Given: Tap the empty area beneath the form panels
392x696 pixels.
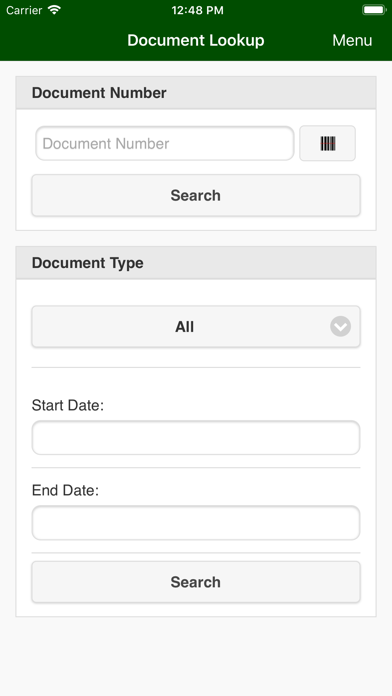Looking at the screenshot, I should pyautogui.click(x=196, y=656).
